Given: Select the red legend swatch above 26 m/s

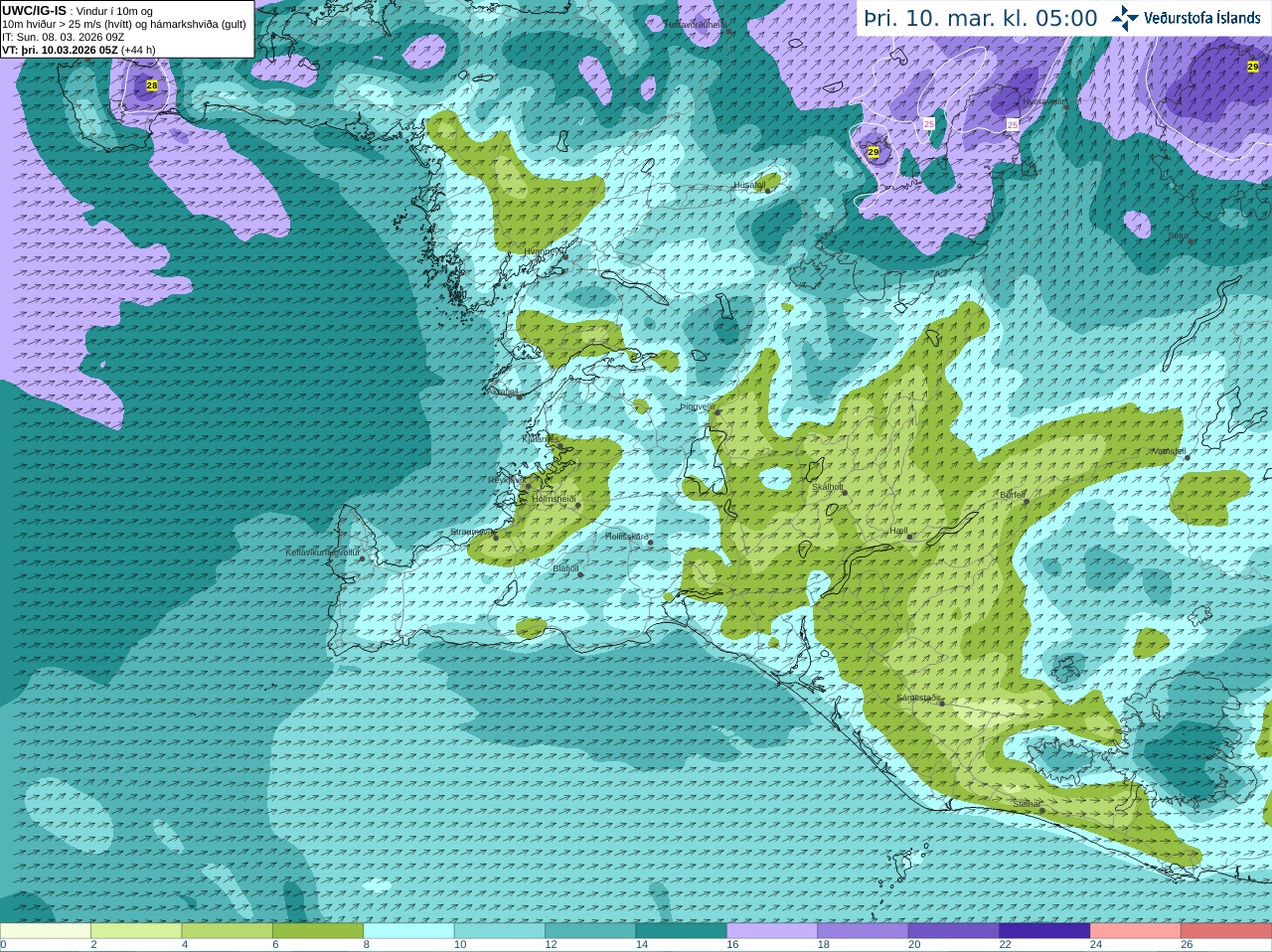Looking at the screenshot, I should click(x=1226, y=931).
